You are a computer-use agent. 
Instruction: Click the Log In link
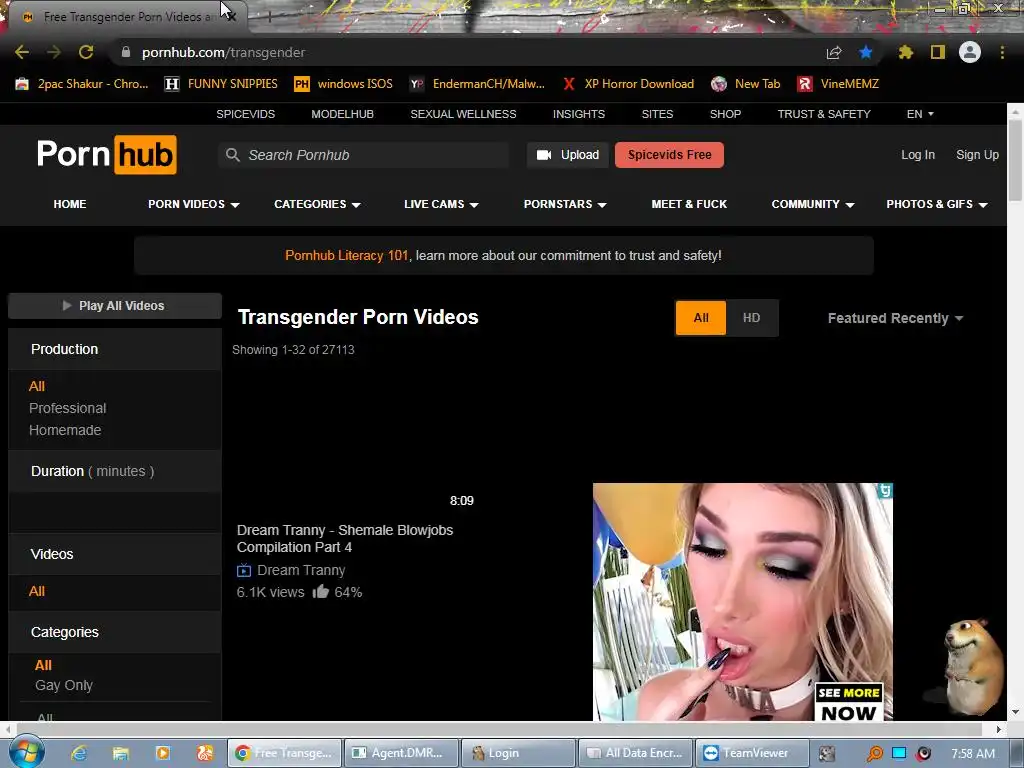click(x=918, y=155)
